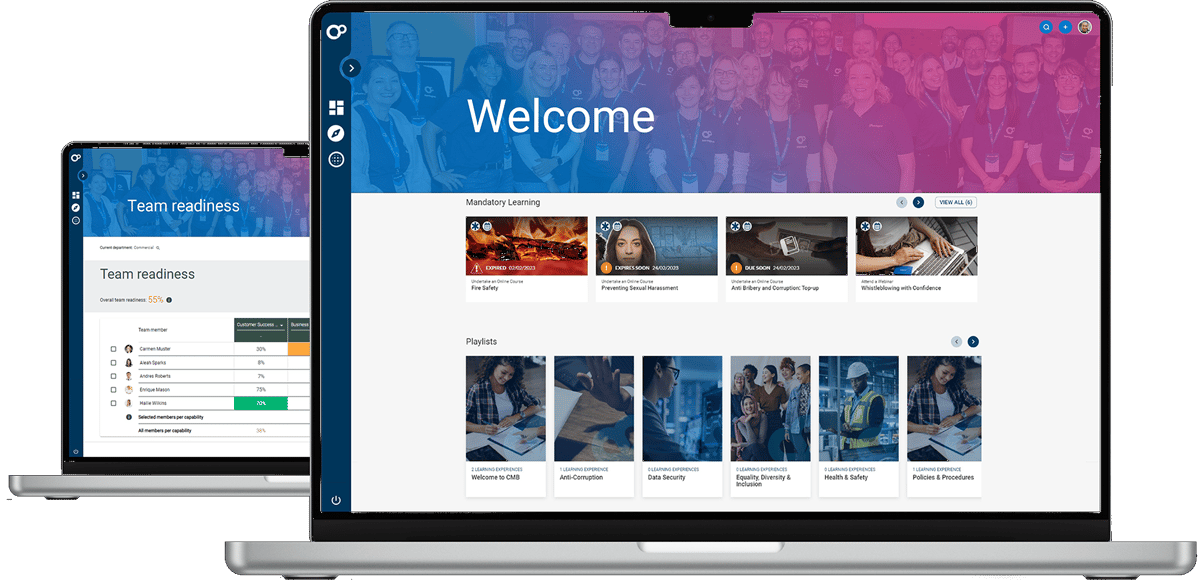Open the Data Security playlist thumbnail

pyautogui.click(x=682, y=408)
